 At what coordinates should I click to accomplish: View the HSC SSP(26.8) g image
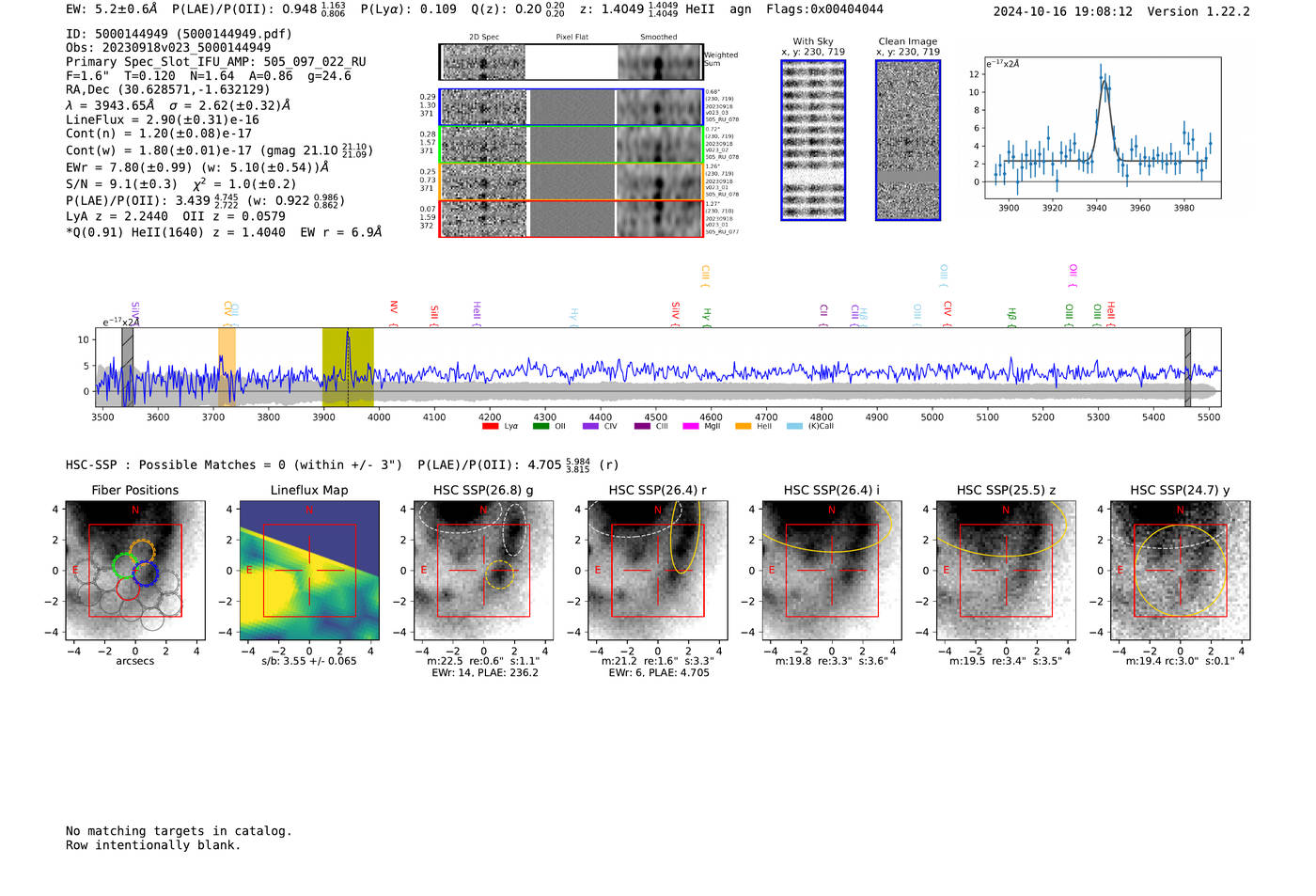483,570
